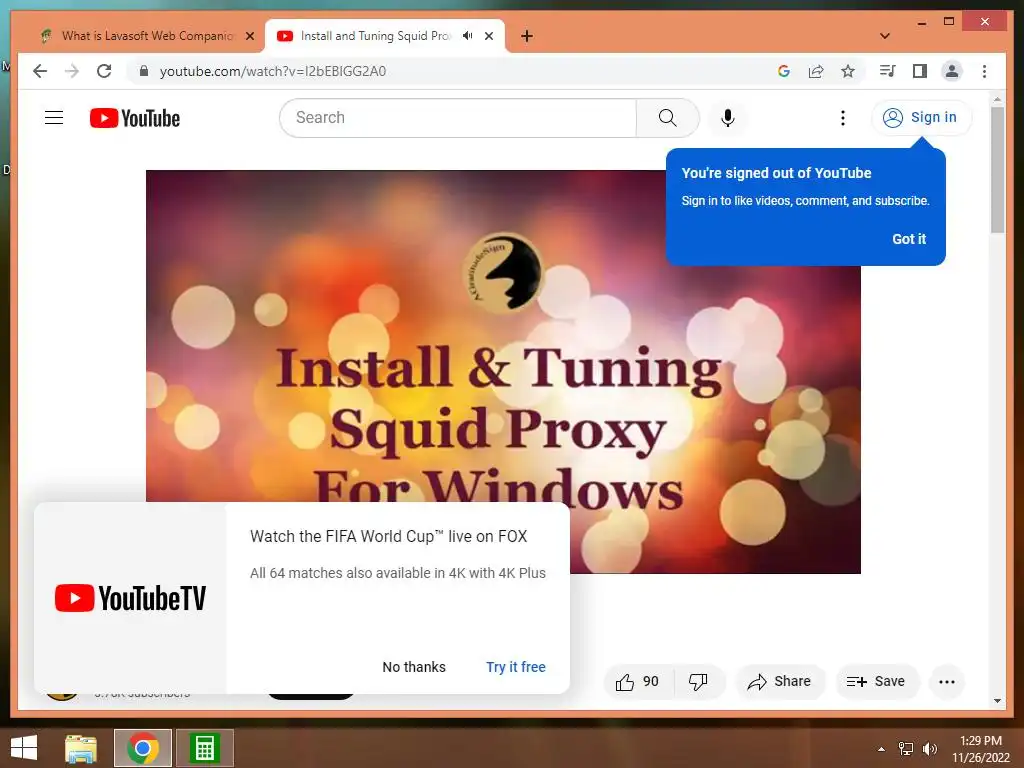Image resolution: width=1024 pixels, height=768 pixels.
Task: Save the video to a playlist
Action: click(x=876, y=682)
